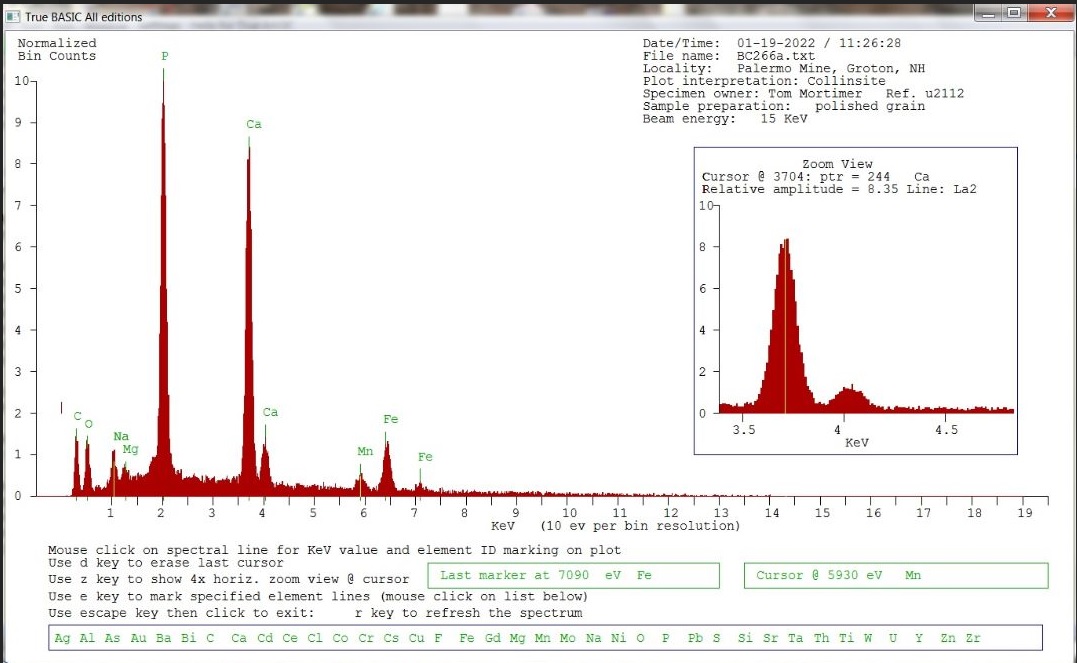Maximize the True BASIC window
Image resolution: width=1077 pixels, height=663 pixels.
[1014, 13]
